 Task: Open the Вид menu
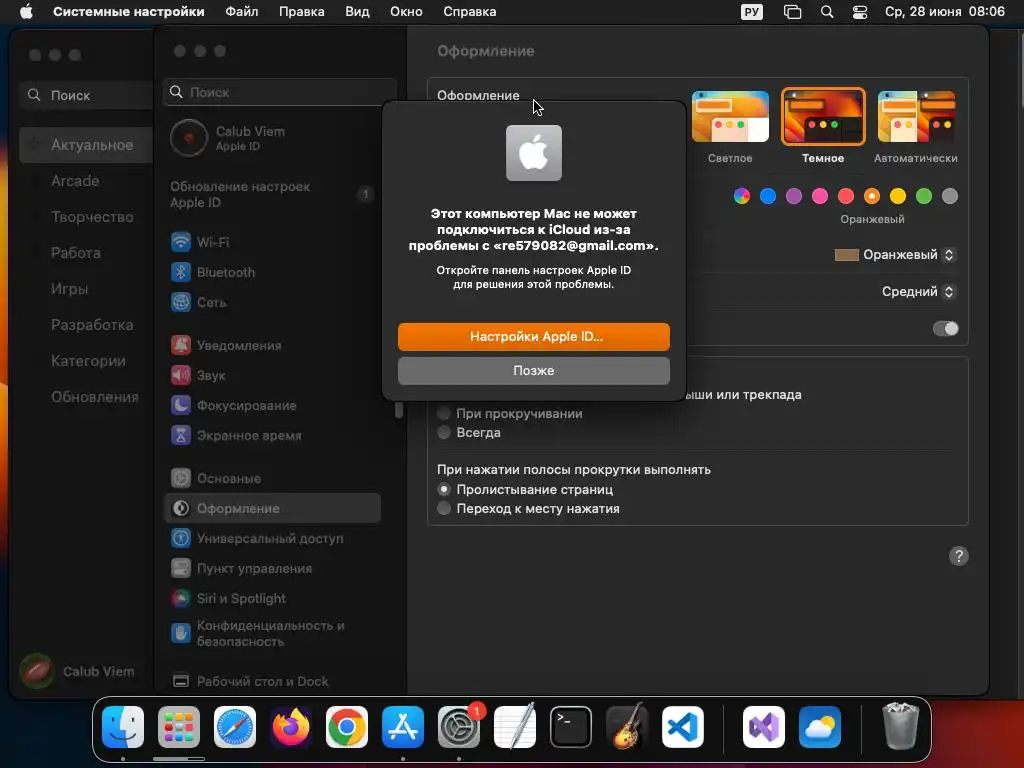coord(357,12)
